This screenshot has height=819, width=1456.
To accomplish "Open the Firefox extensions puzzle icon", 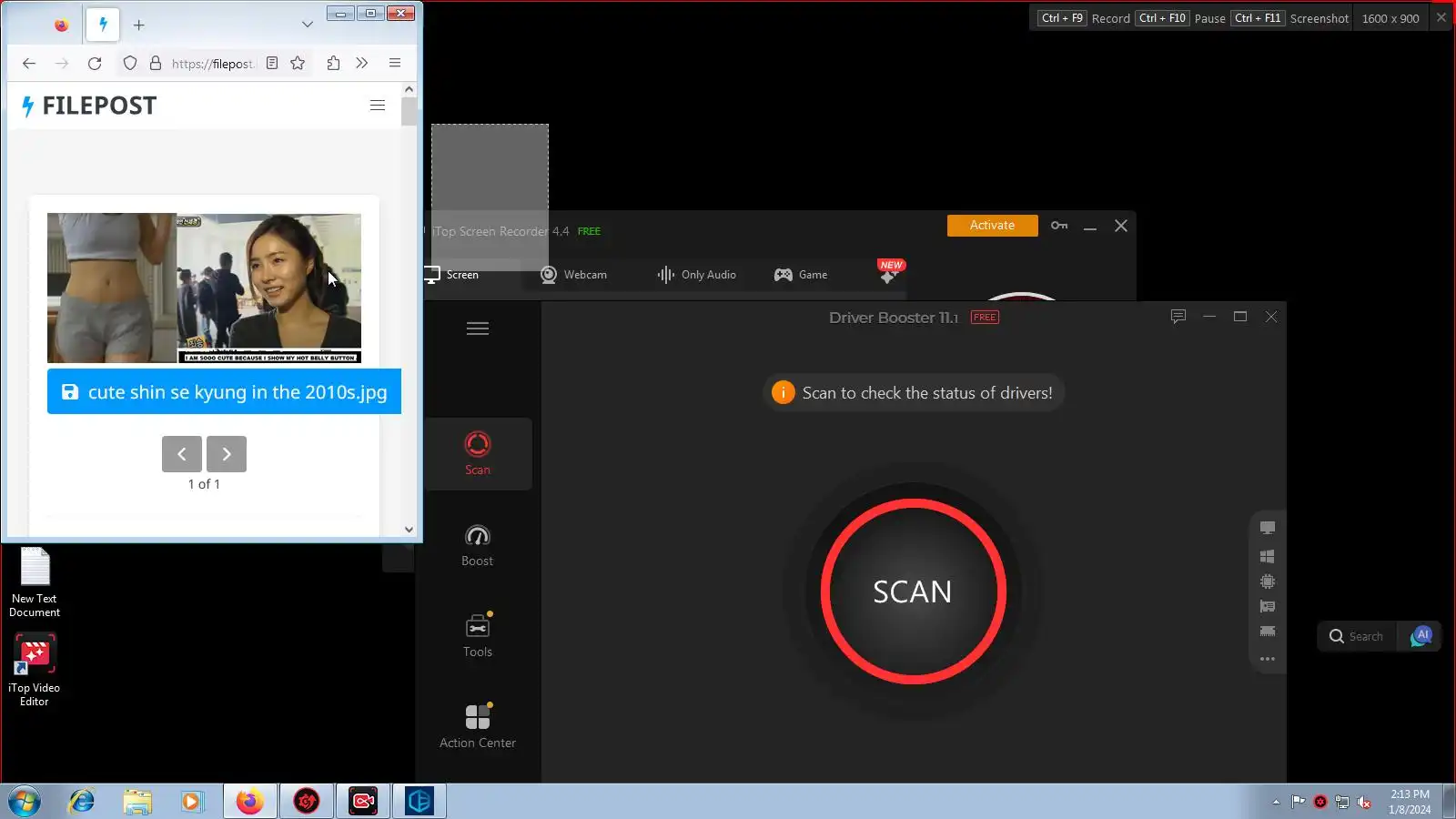I will pos(333,63).
